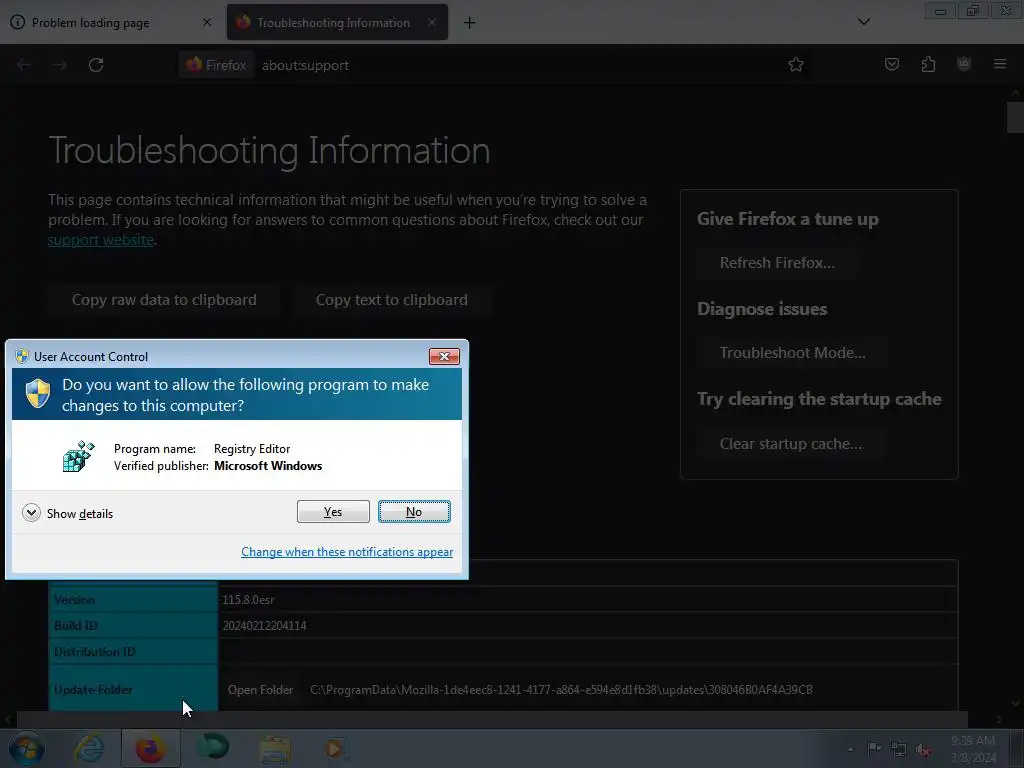Click the Troubleshoot Mode button

pos(792,353)
